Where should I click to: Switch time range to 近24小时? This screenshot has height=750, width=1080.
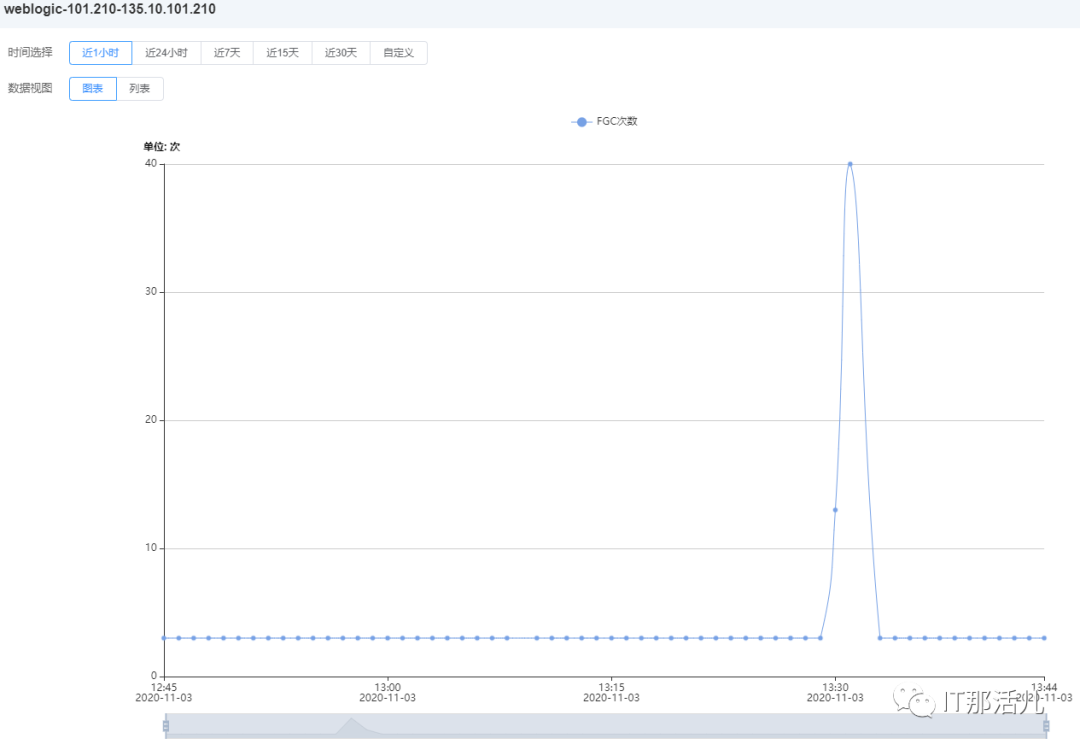pyautogui.click(x=166, y=53)
